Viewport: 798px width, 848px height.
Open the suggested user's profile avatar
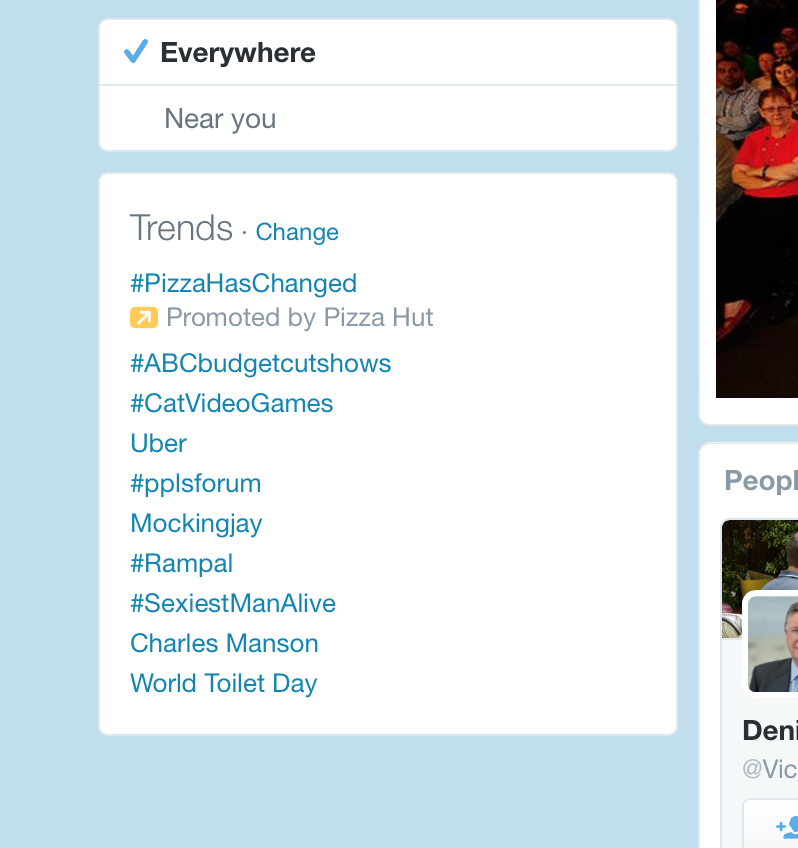point(773,643)
